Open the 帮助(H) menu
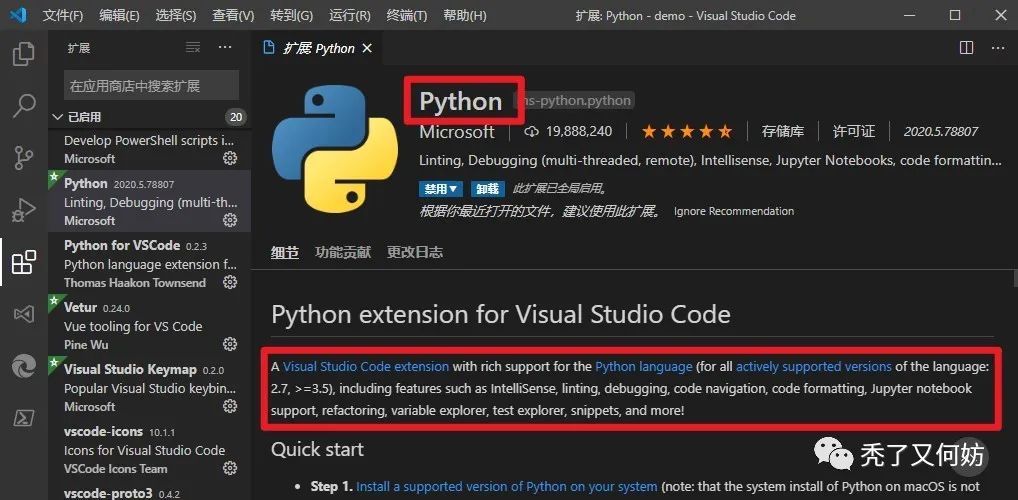This screenshot has height=500, width=1018. coord(464,15)
